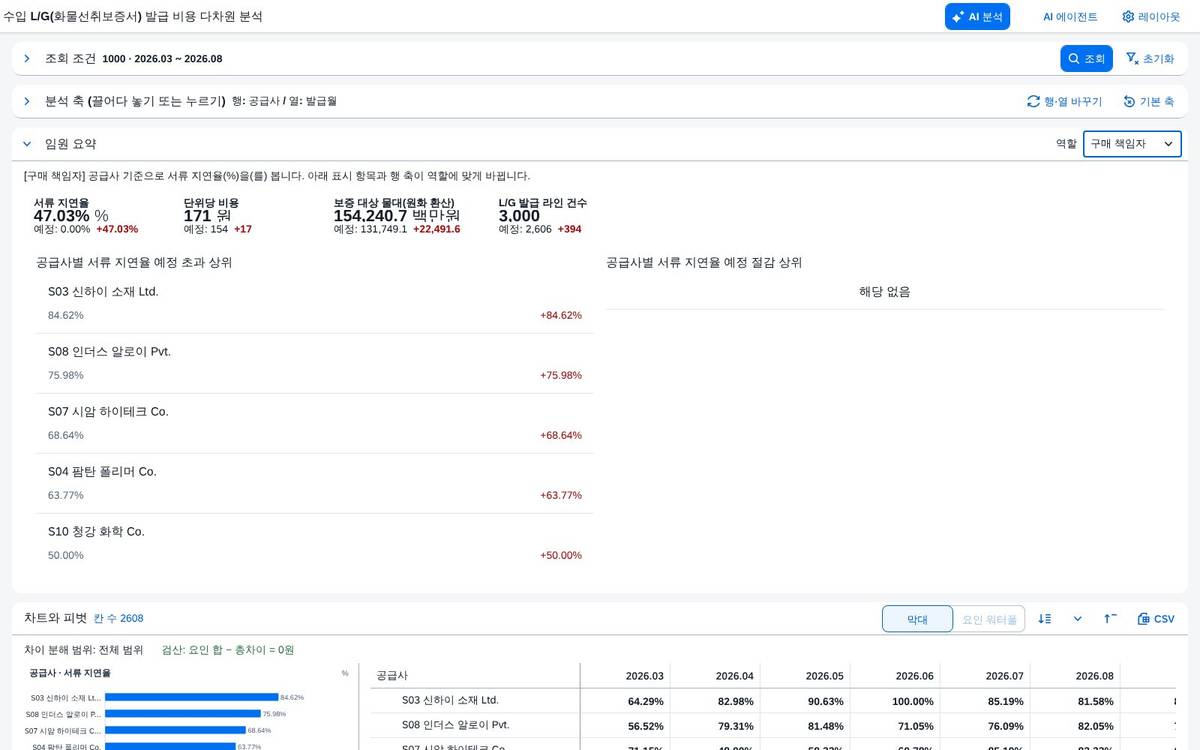Click the collapse-up arrow icon
This screenshot has width=1200, height=750.
click(x=1110, y=619)
